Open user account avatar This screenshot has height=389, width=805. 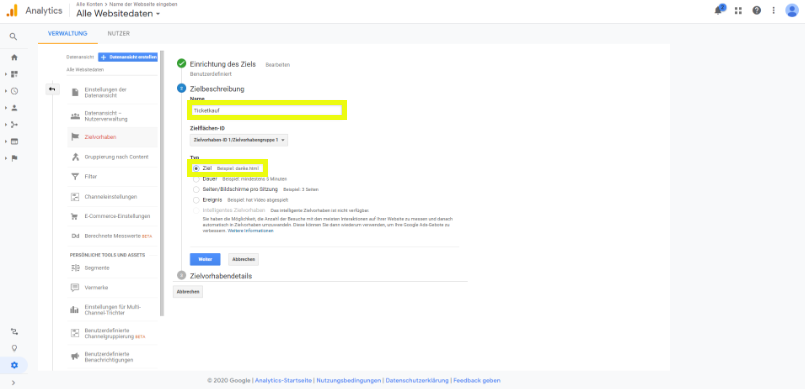[792, 10]
